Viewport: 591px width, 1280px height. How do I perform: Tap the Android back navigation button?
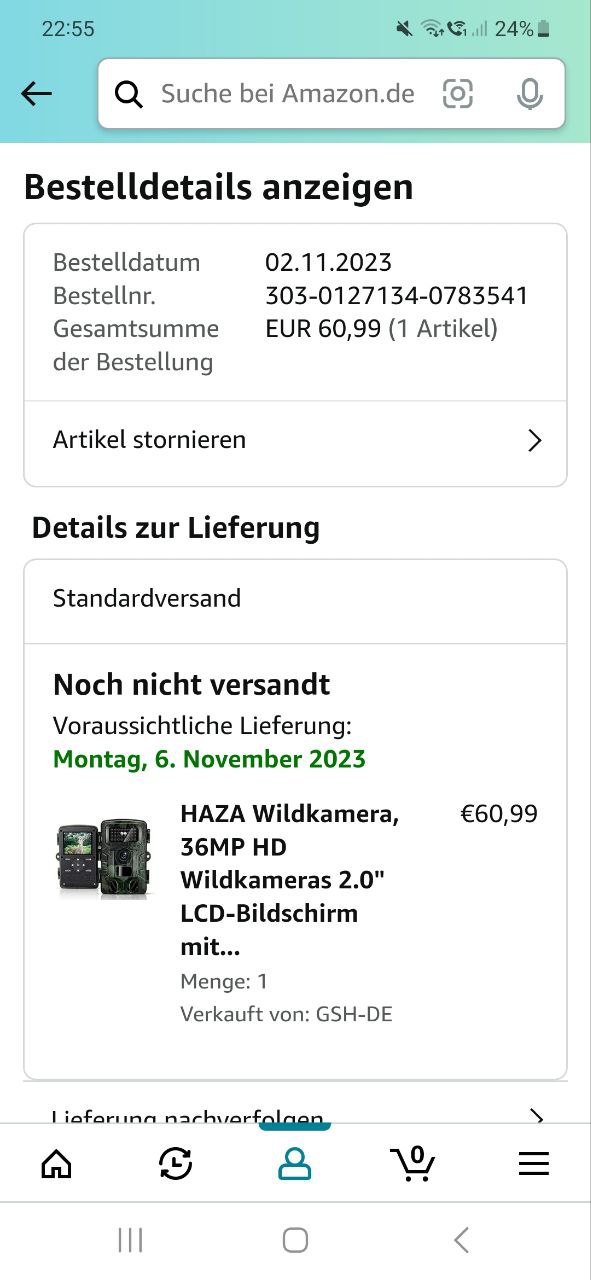coord(461,1241)
